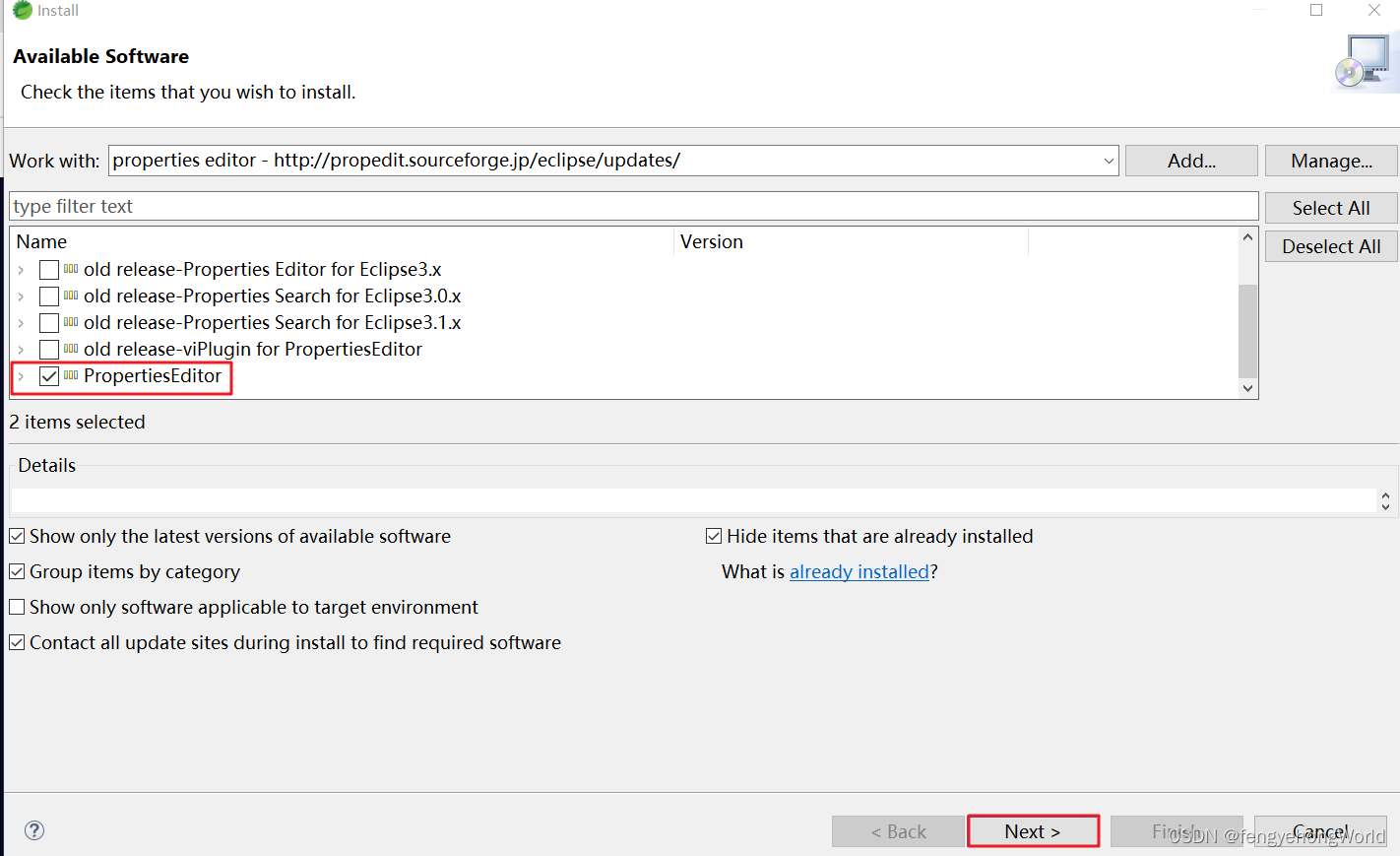This screenshot has width=1400, height=856.
Task: Click the help question mark icon
Action: (34, 830)
